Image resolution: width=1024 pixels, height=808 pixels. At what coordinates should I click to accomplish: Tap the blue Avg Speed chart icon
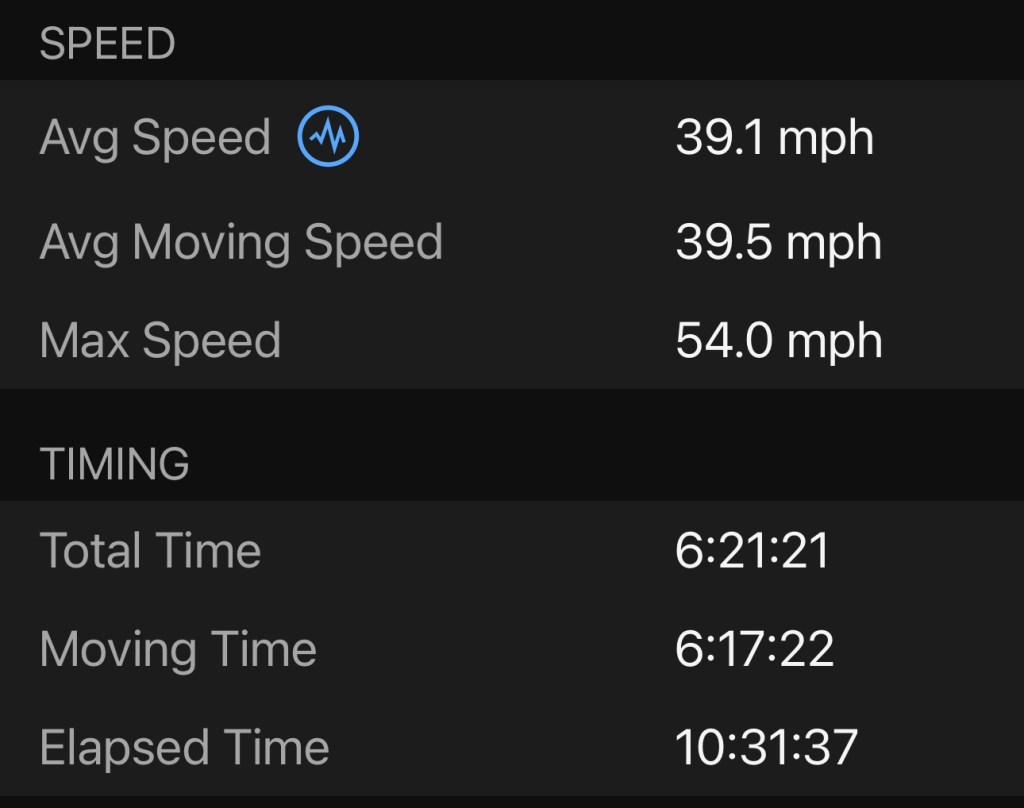pos(328,138)
